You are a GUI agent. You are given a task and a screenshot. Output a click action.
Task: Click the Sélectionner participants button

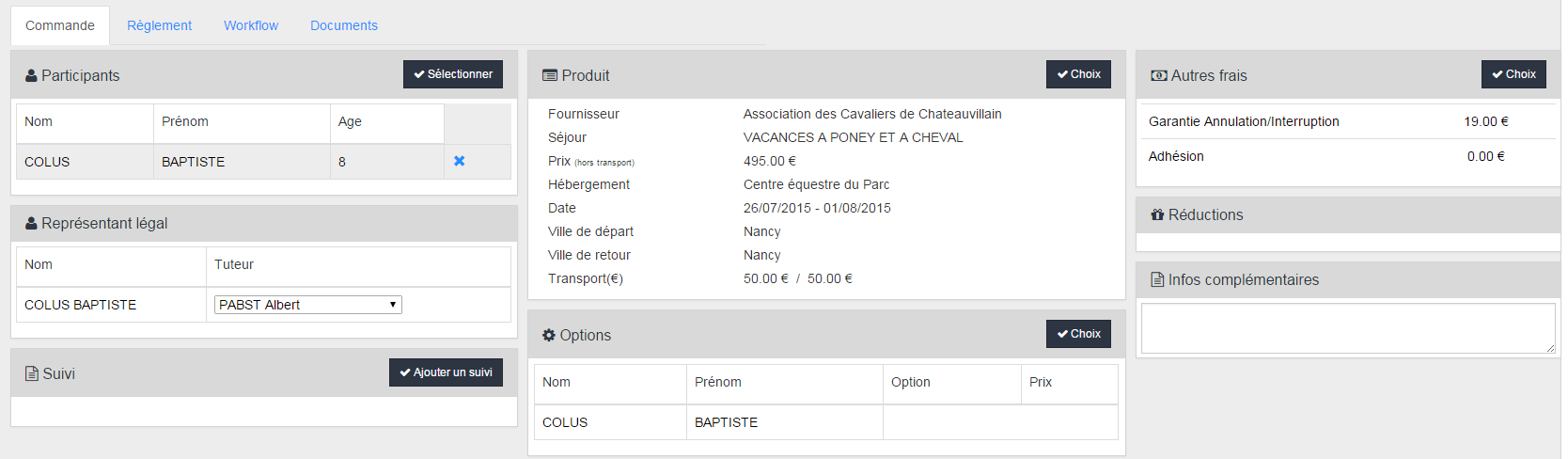pos(453,74)
